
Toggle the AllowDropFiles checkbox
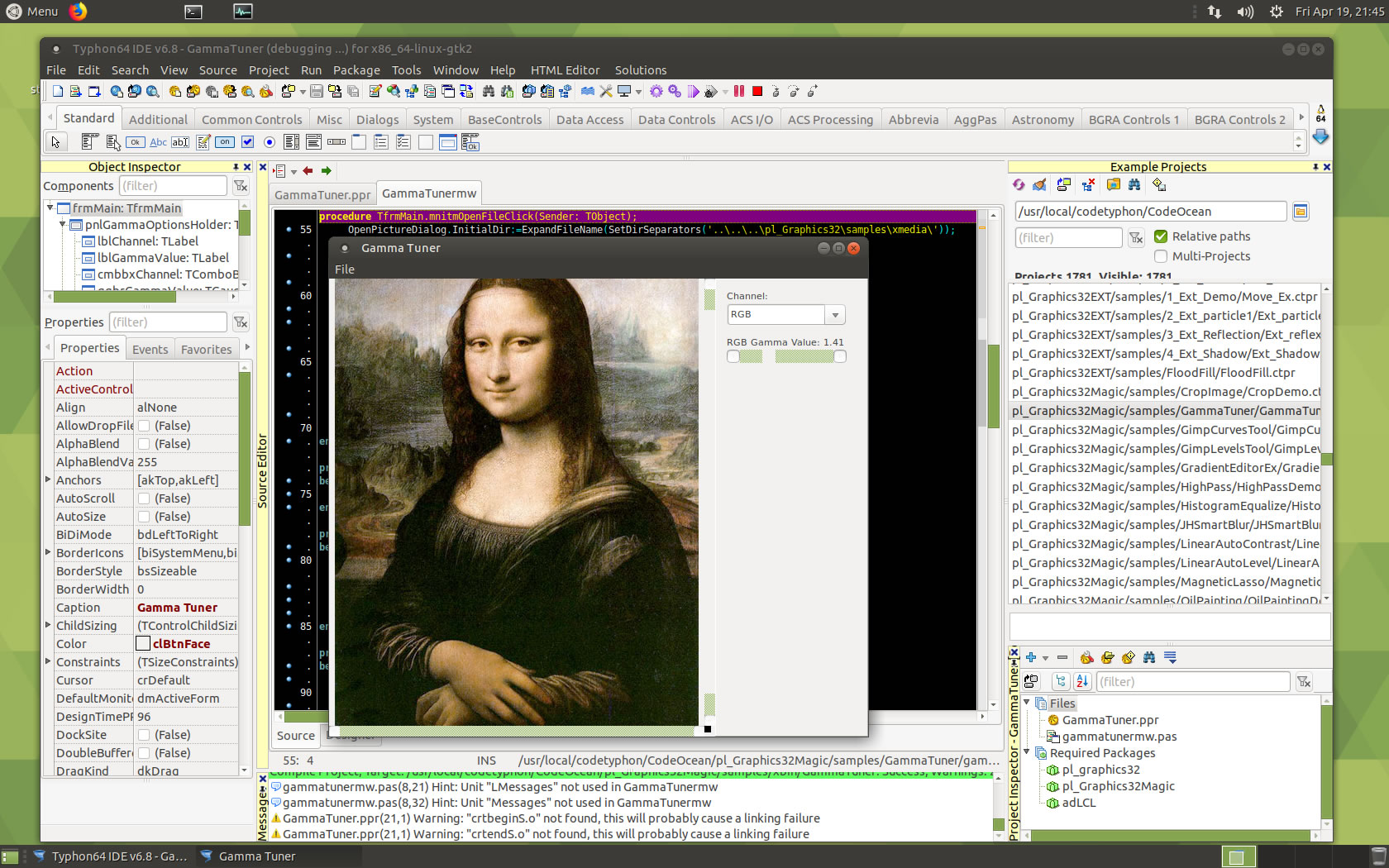click(144, 426)
